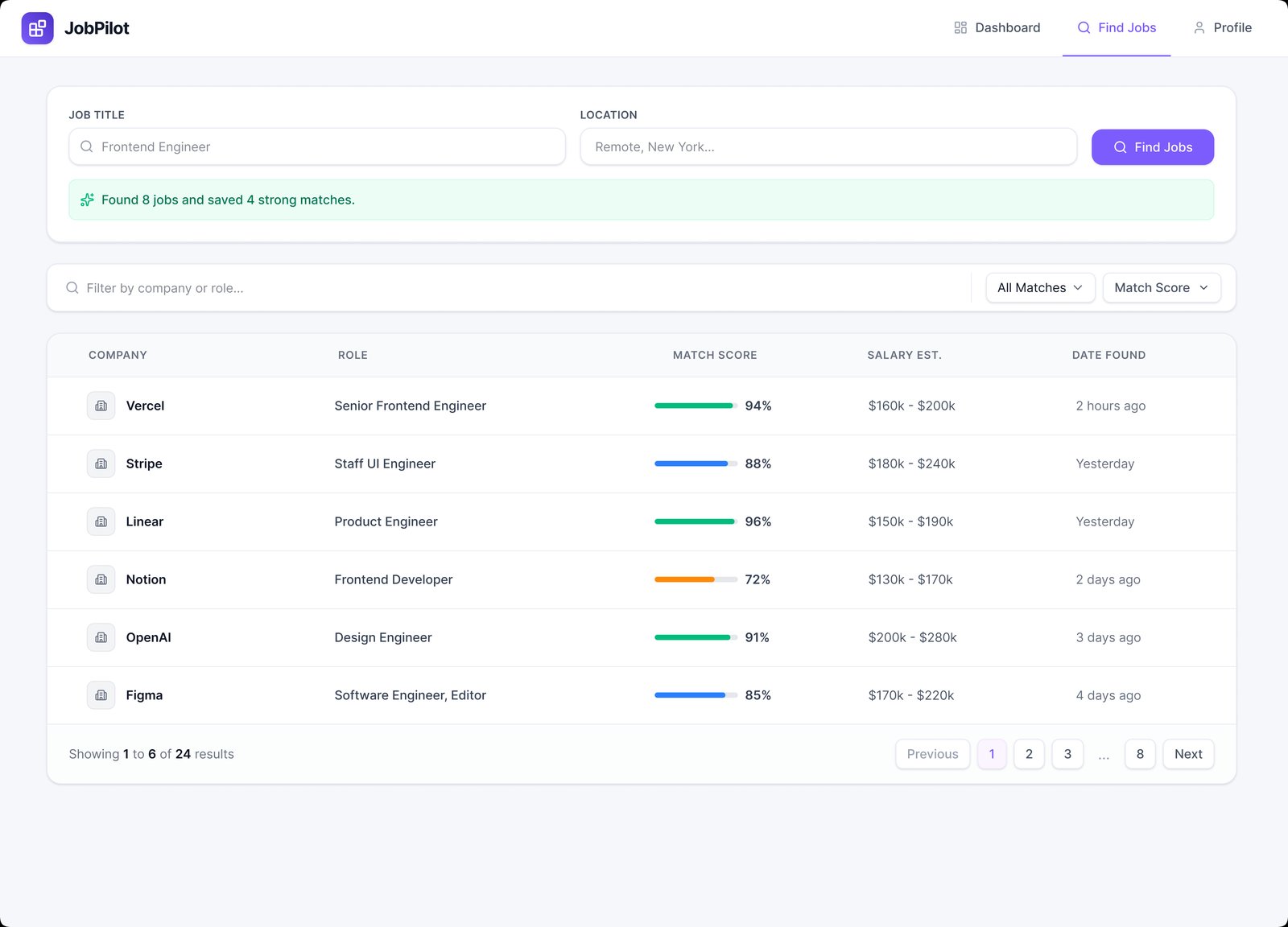1288x927 pixels.
Task: Open the Match Score sort dropdown
Action: (1162, 287)
